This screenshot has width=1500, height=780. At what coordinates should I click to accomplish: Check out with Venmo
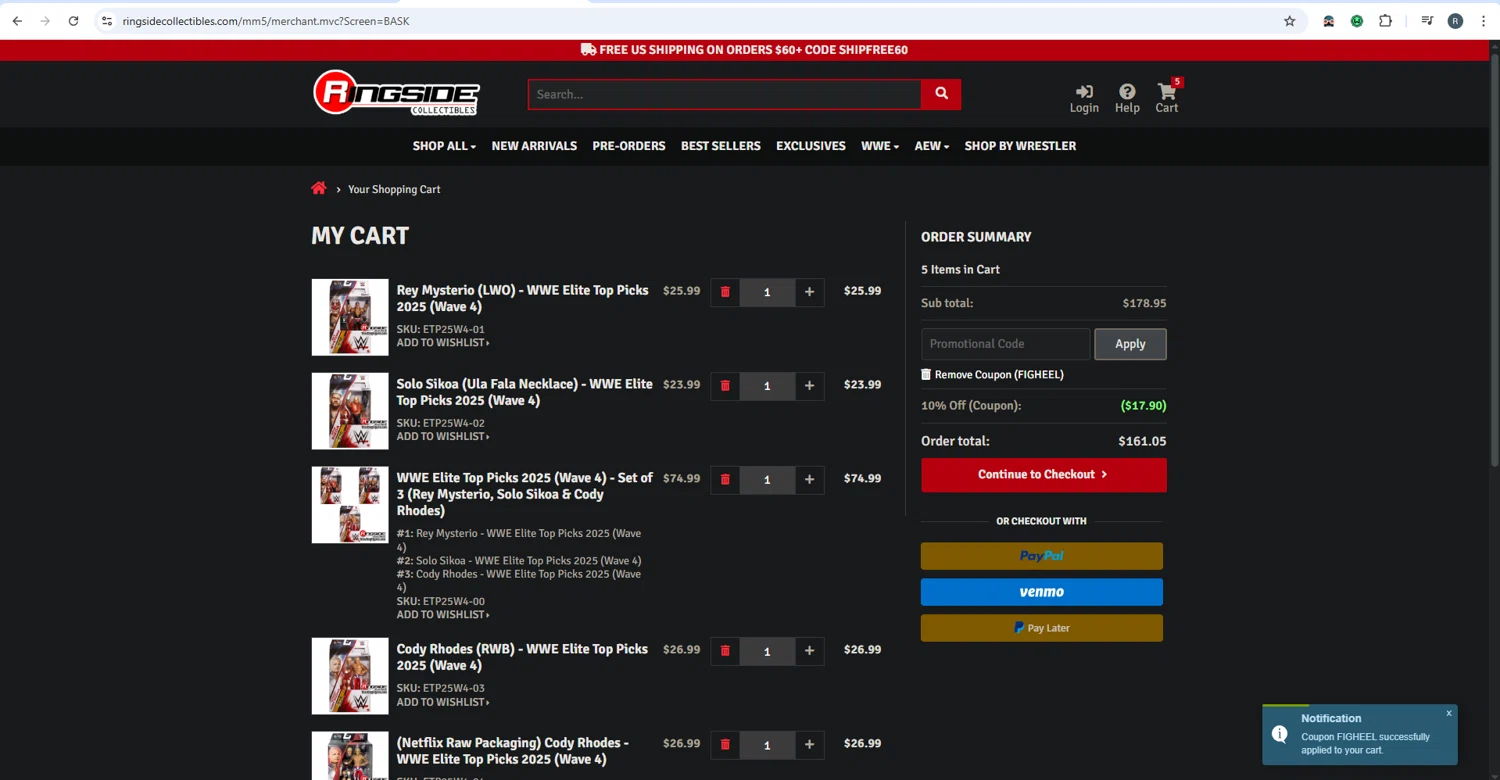(1042, 592)
